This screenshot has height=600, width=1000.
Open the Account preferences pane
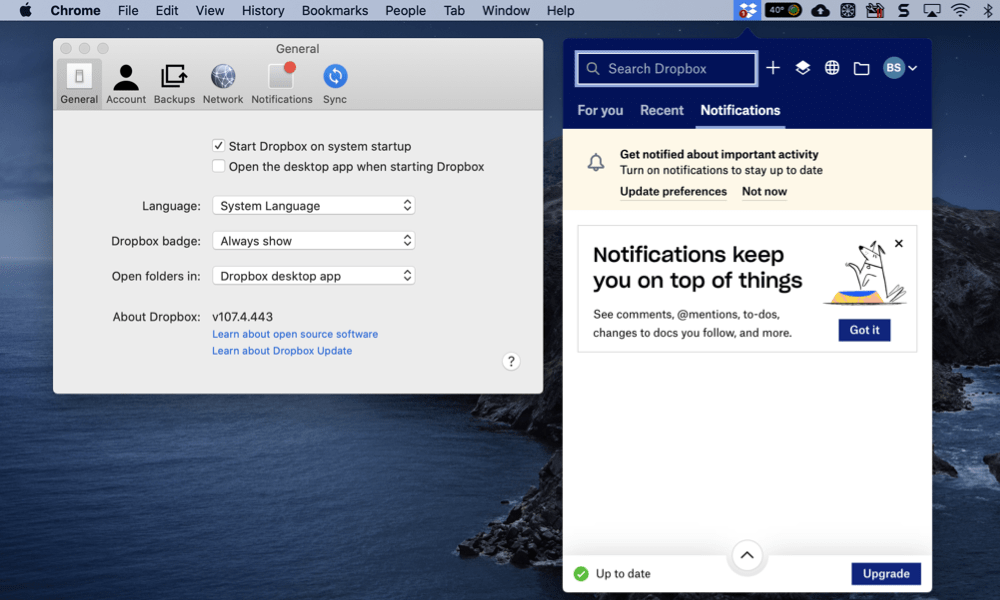126,84
